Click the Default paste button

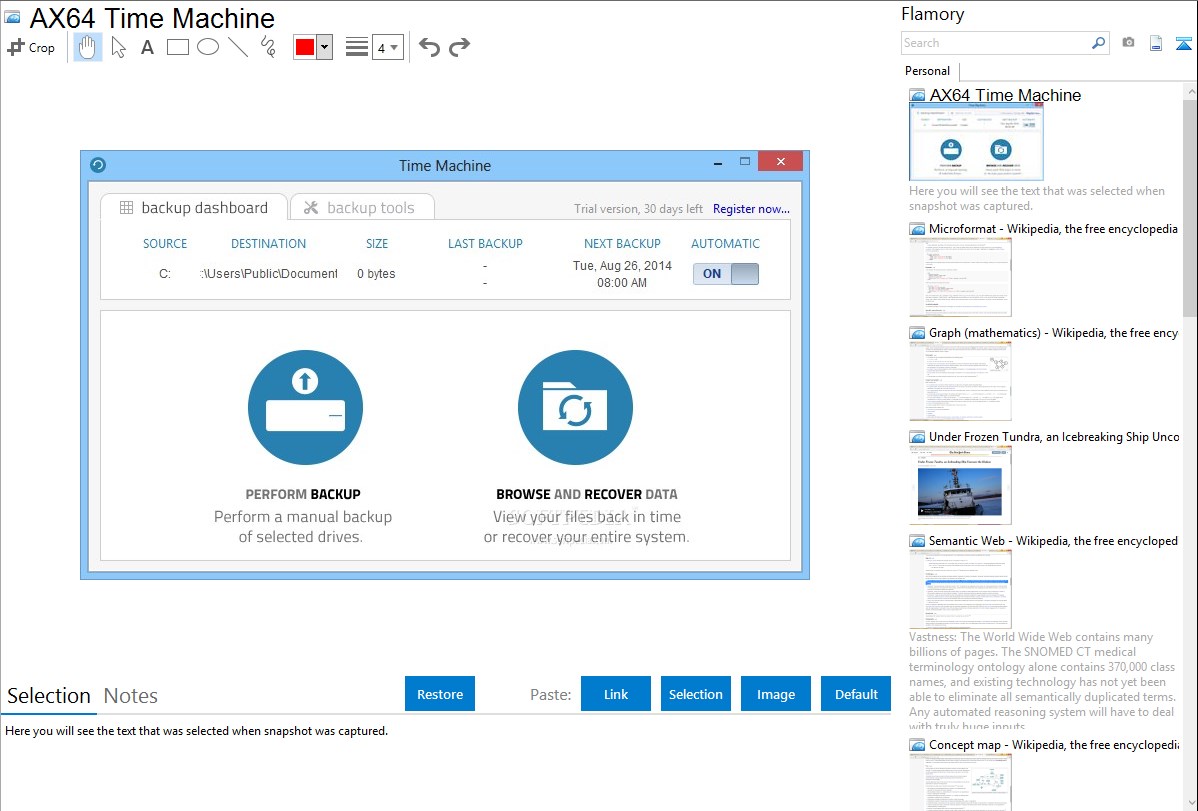coord(856,694)
